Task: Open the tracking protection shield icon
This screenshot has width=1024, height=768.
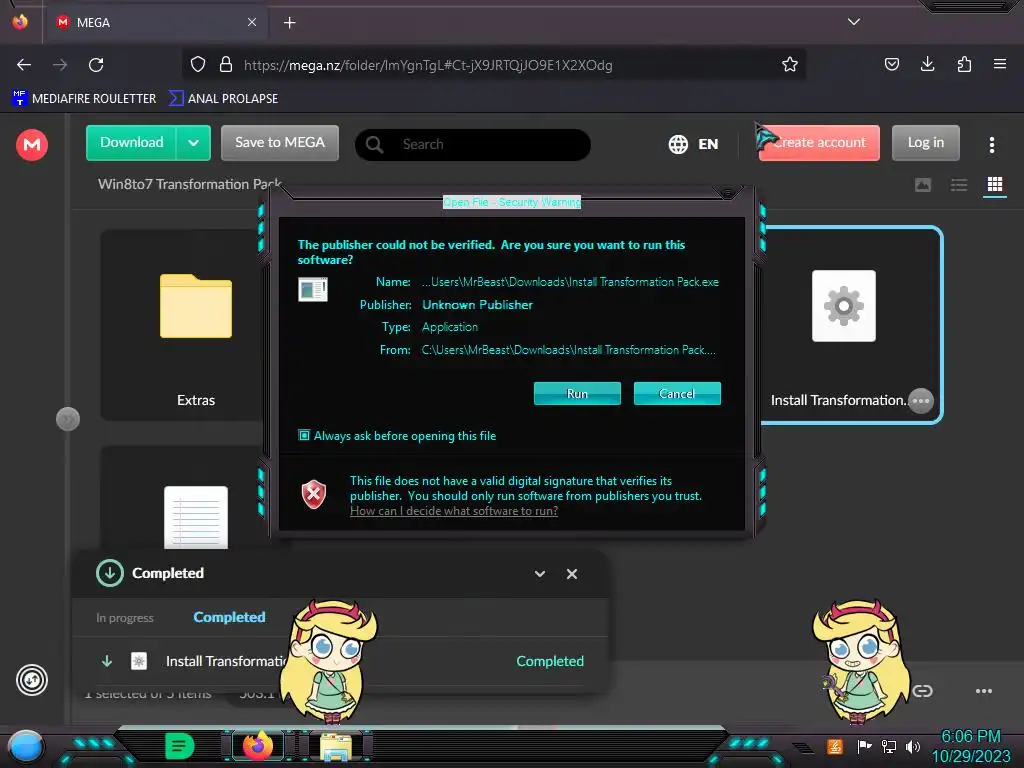Action: click(x=198, y=65)
